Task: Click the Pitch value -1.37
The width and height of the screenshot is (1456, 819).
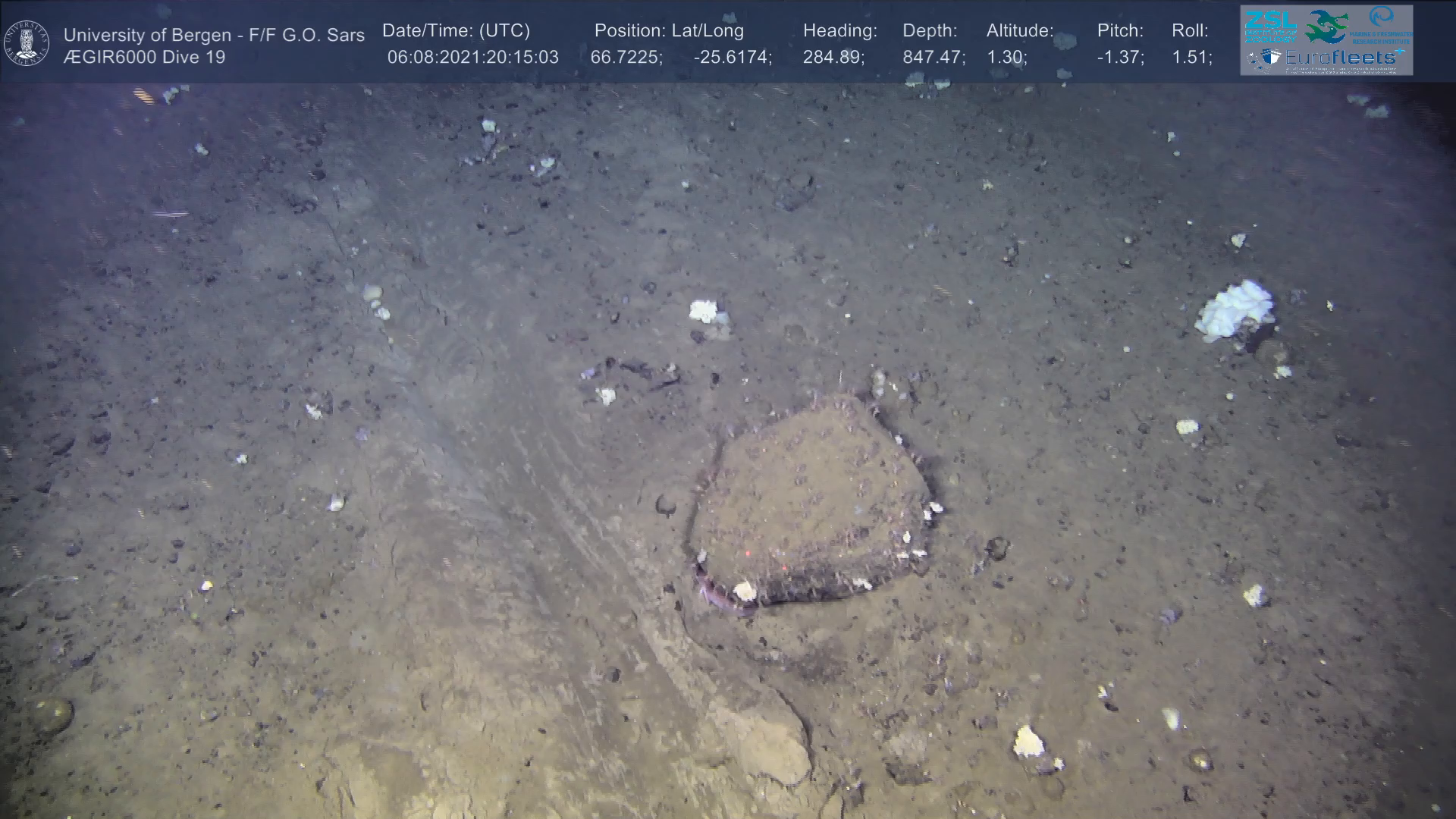Action: (x=1120, y=58)
